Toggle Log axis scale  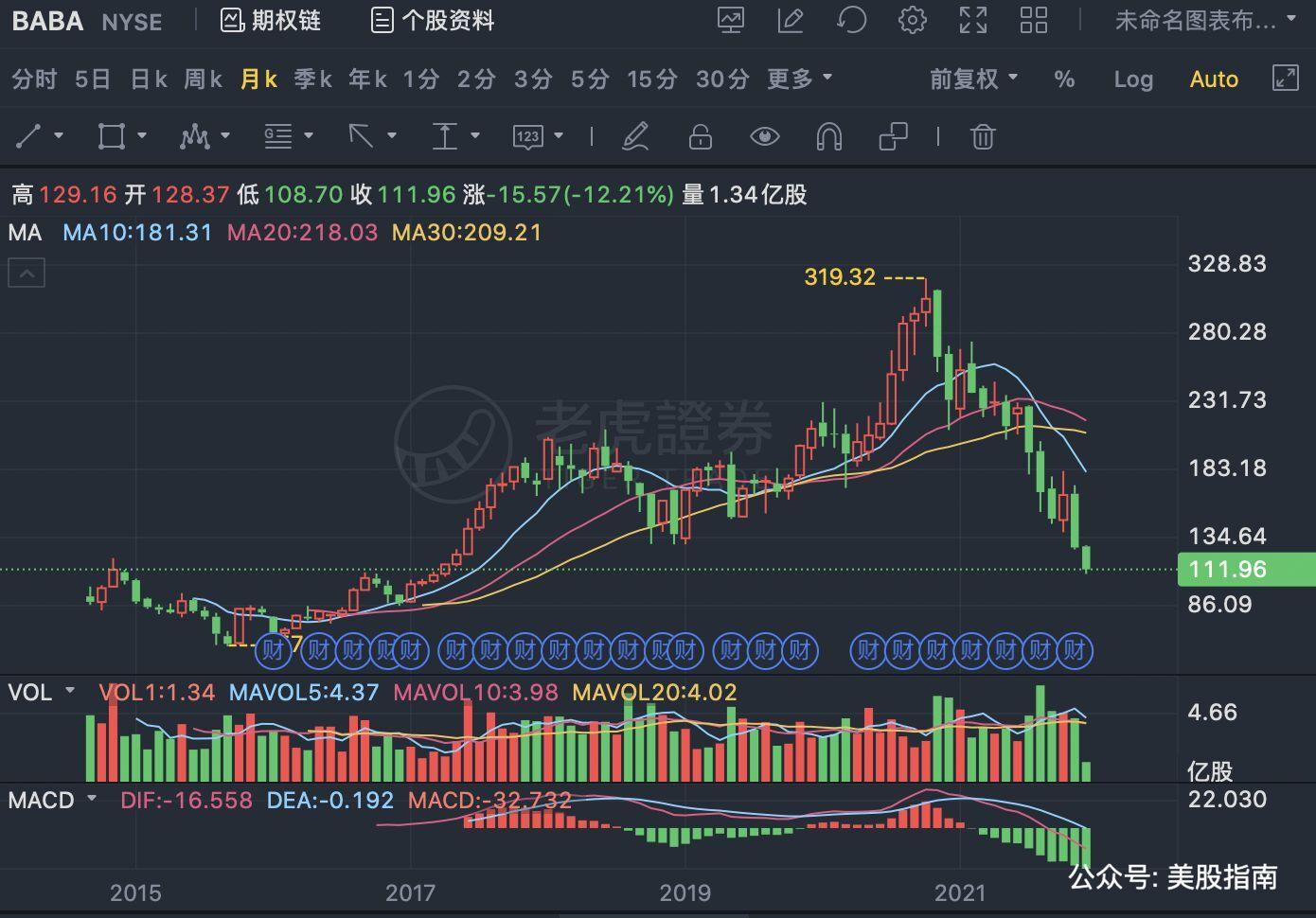(1133, 79)
